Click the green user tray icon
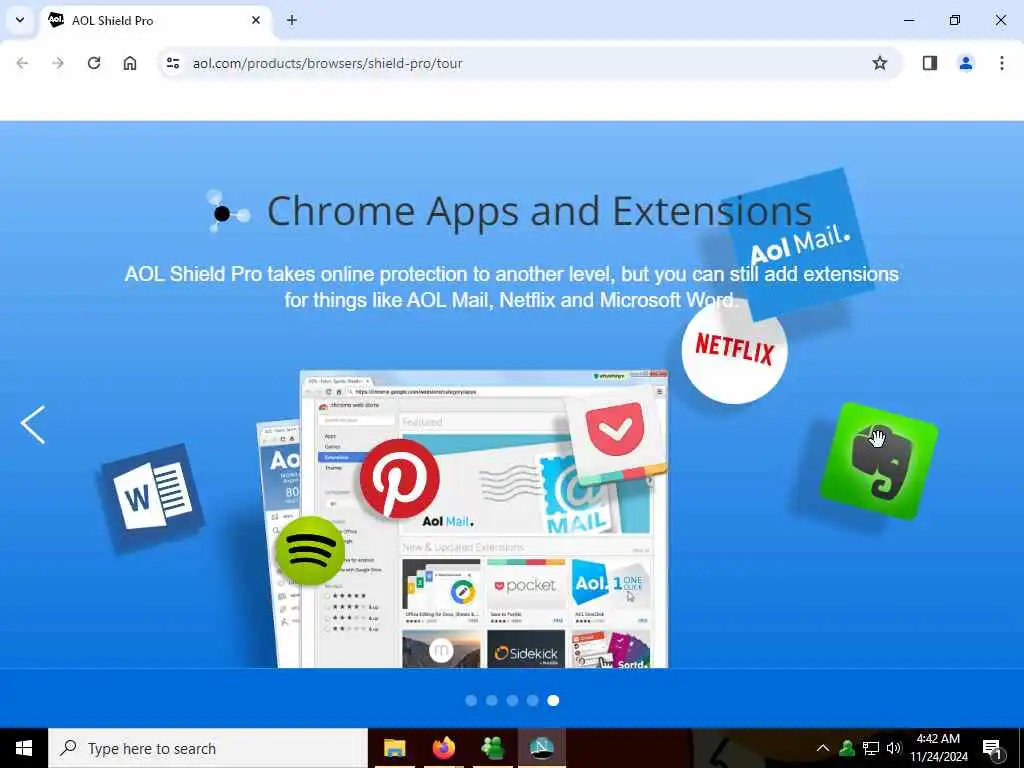Screen dimensions: 1024x768 coord(847,748)
